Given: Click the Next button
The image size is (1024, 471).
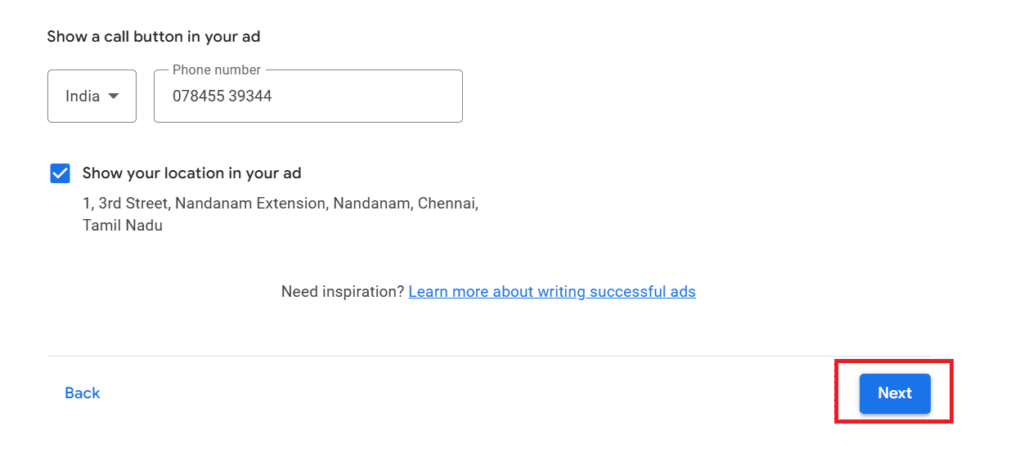Looking at the screenshot, I should click(x=894, y=393).
